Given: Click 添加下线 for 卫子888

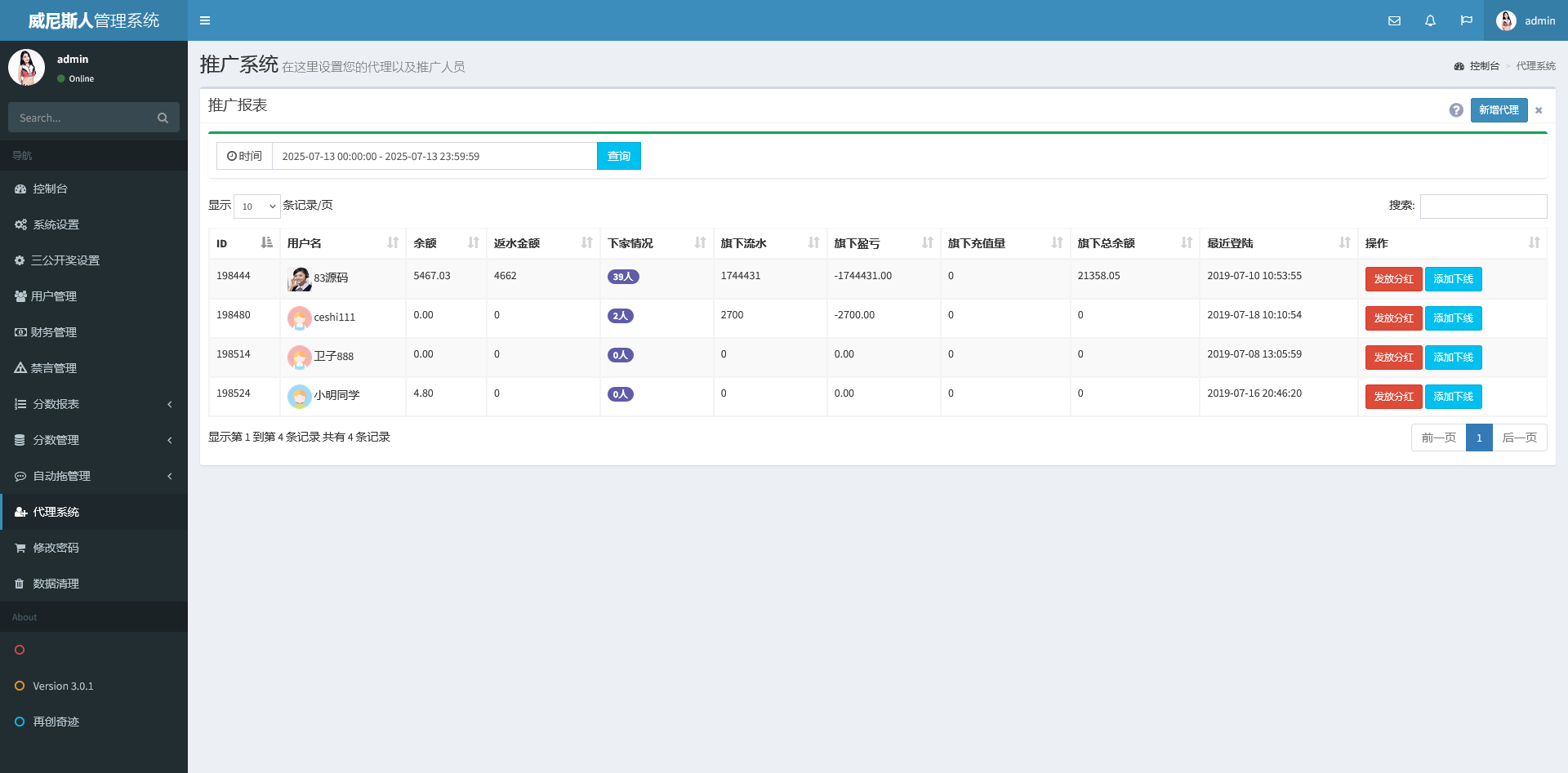Looking at the screenshot, I should tap(1454, 358).
